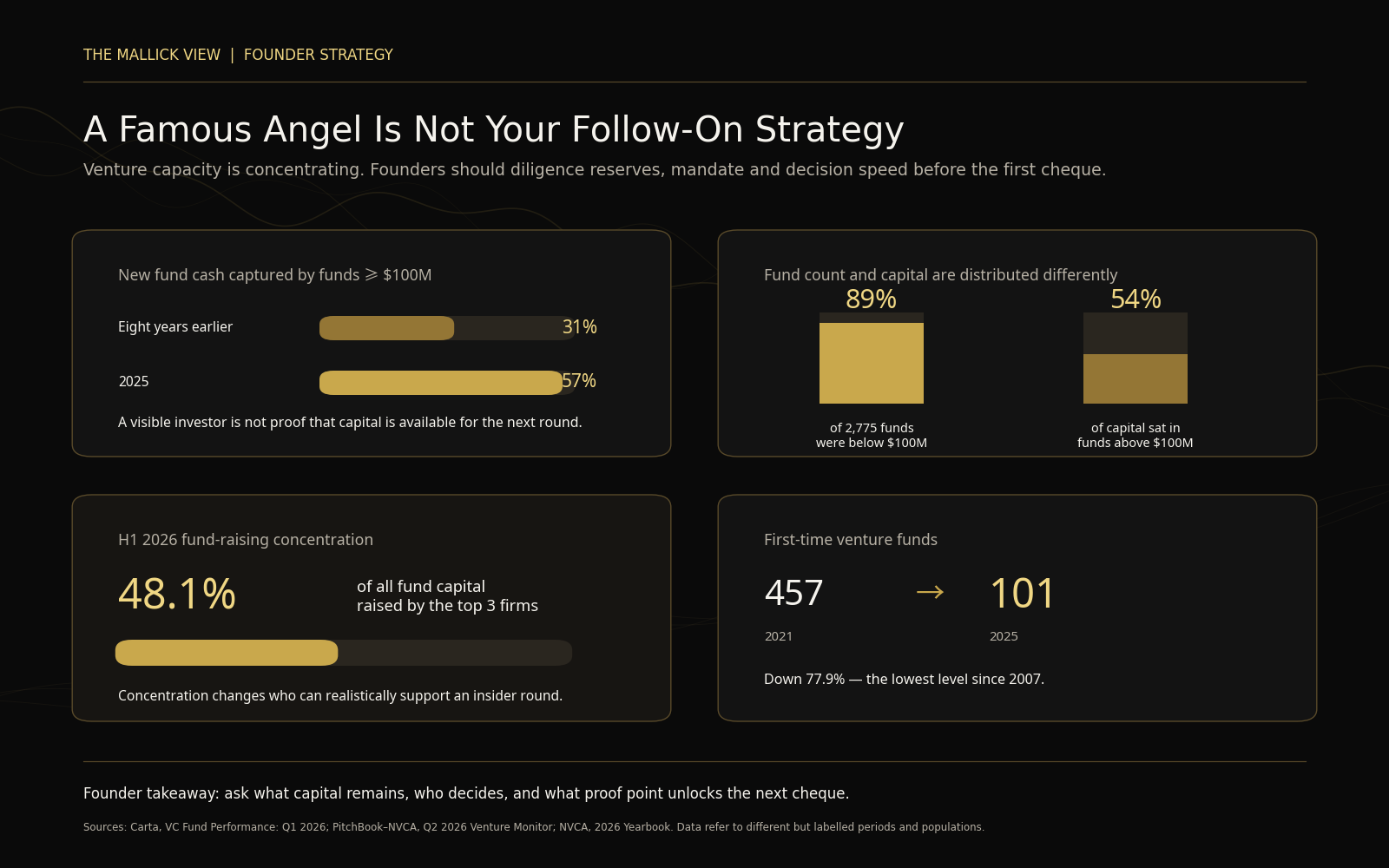Click 'Down 77.9%' note text
The height and width of the screenshot is (868, 1389).
click(x=904, y=679)
